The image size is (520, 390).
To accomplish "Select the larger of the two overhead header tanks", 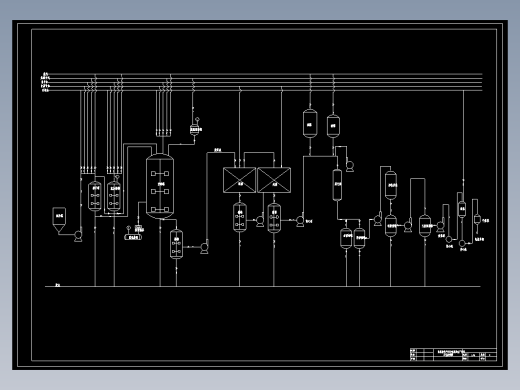I will (310, 124).
